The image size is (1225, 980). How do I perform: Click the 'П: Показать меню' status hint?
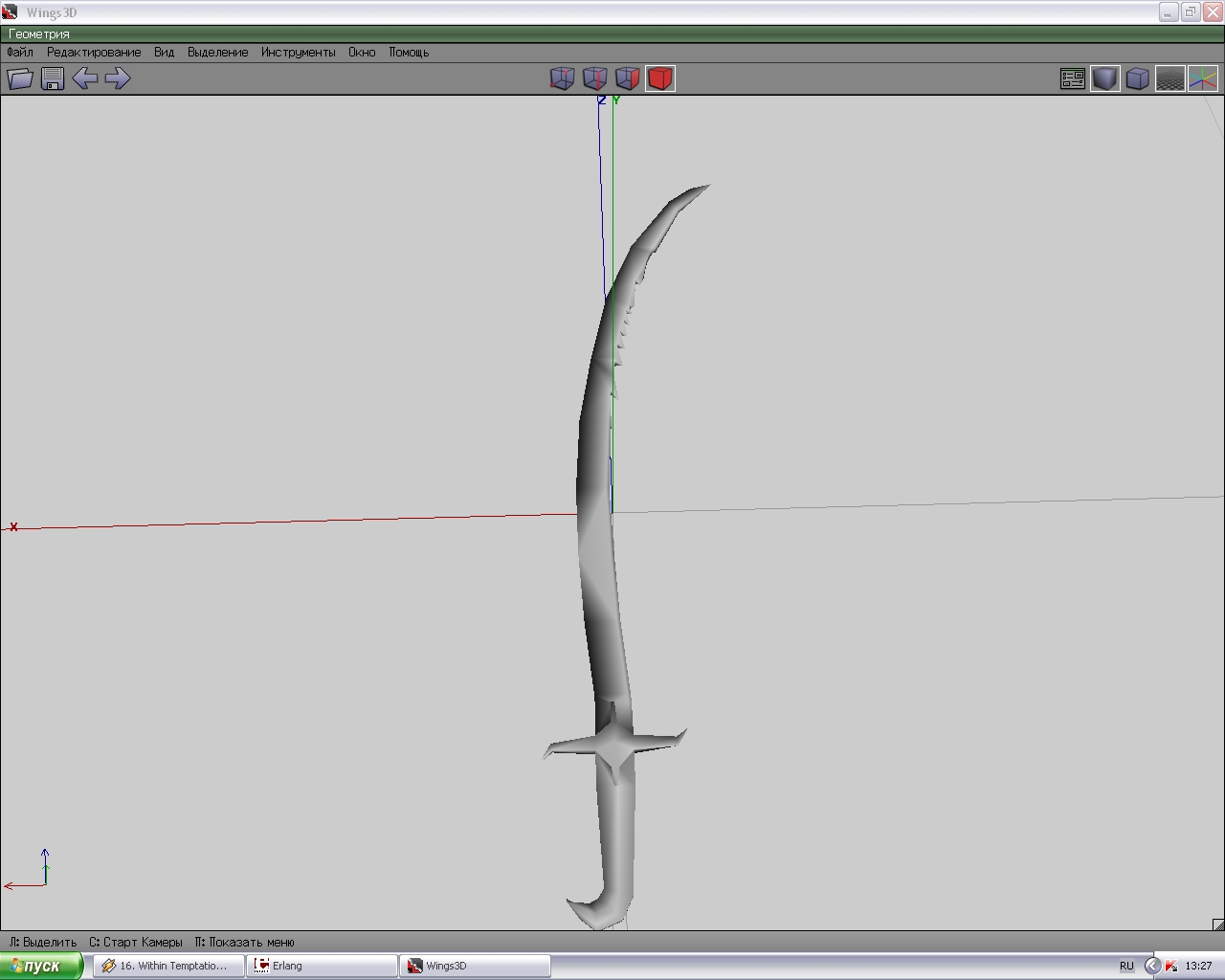pos(245,942)
